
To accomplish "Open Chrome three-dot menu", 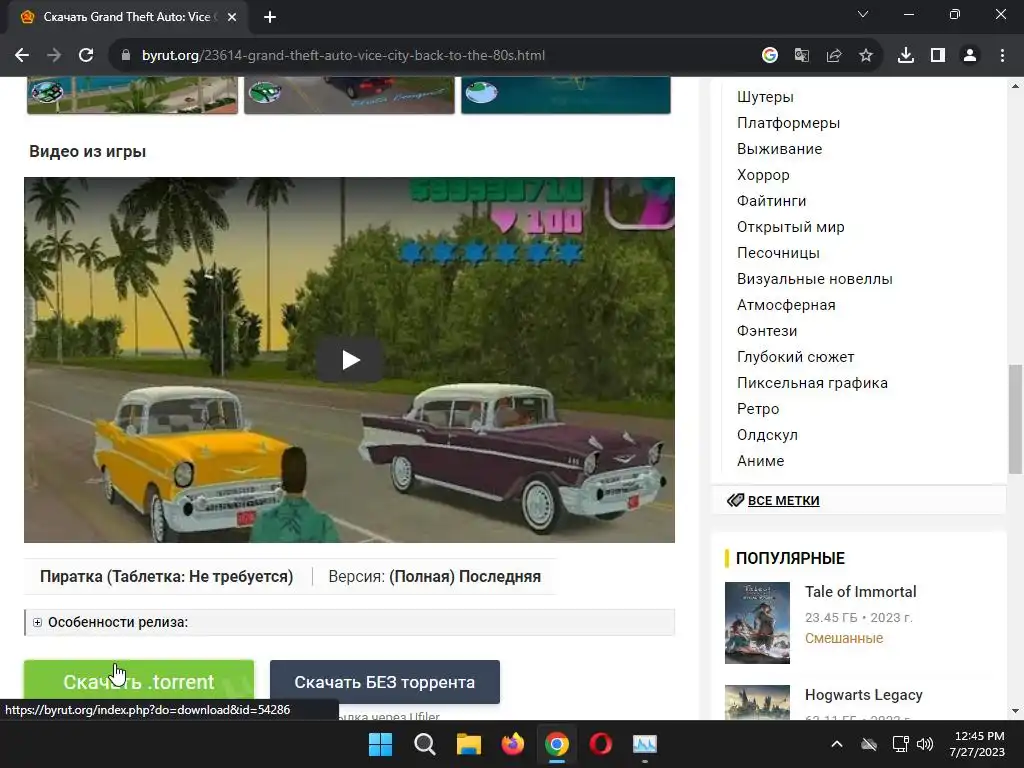I will click(1002, 56).
